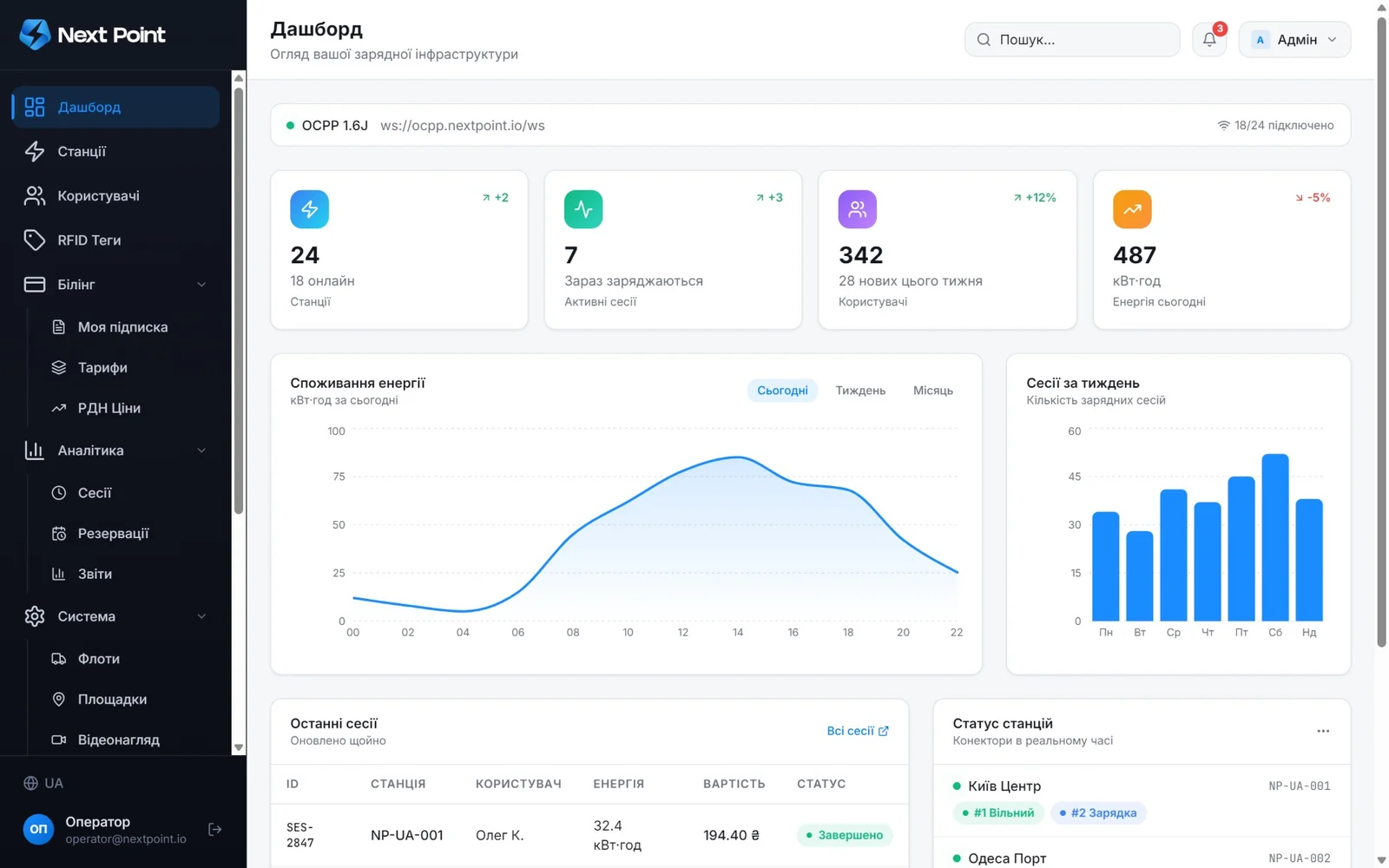Screen dimensions: 1389x868
Task: Click session ID SES-2847
Action: (300, 835)
